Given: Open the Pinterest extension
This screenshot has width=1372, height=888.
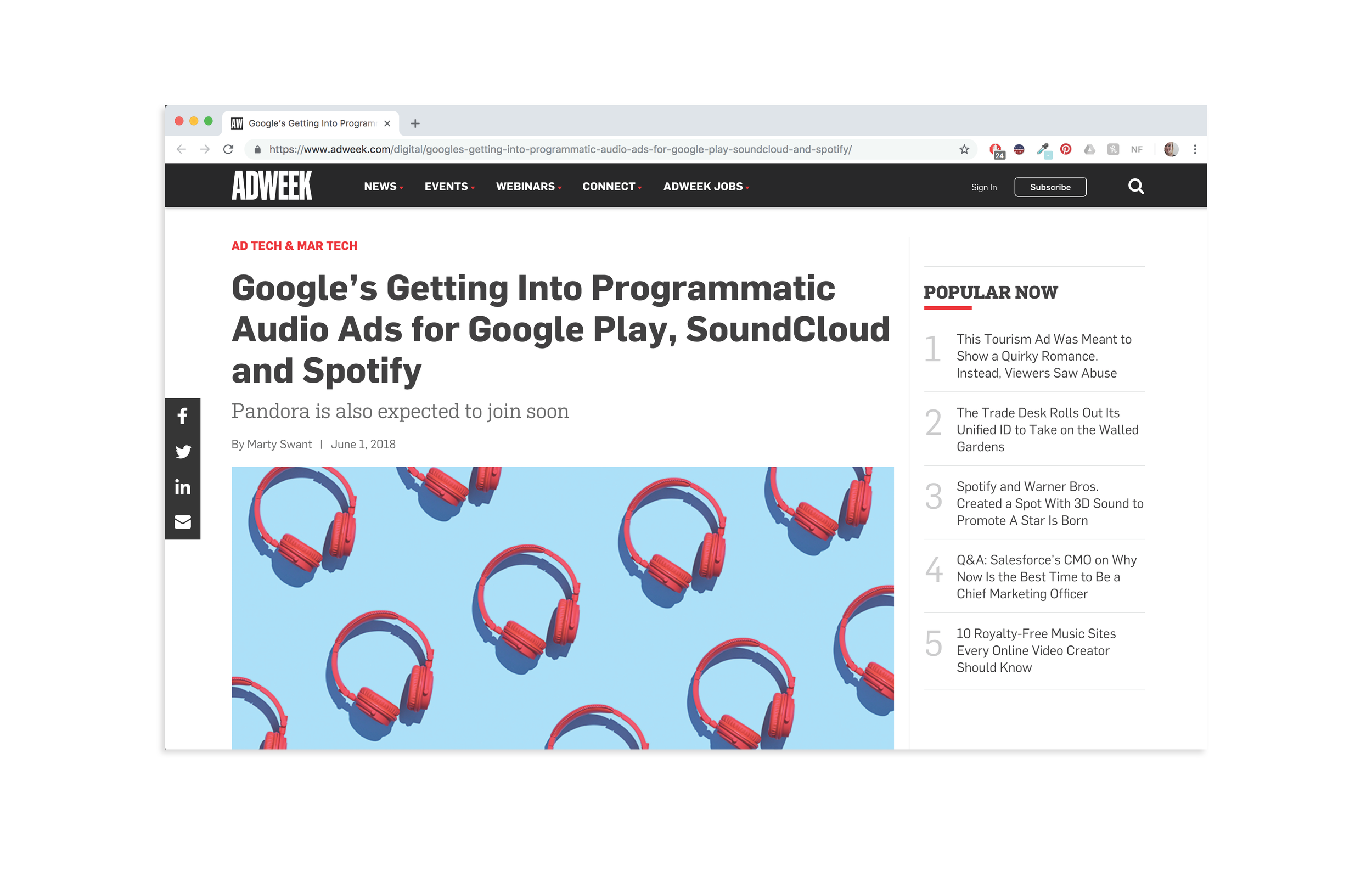Looking at the screenshot, I should coord(1066,149).
